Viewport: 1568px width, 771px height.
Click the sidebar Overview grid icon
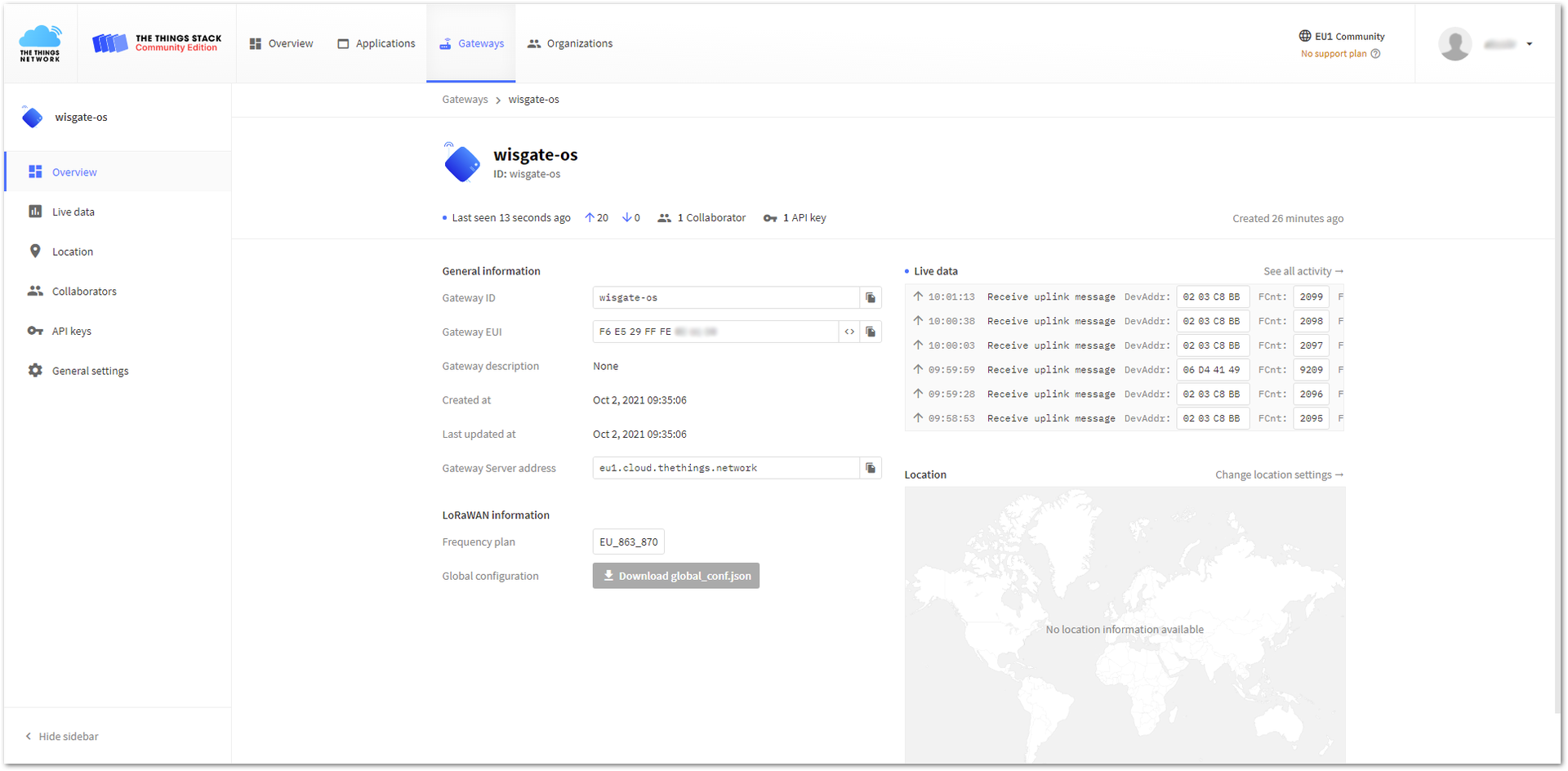click(x=35, y=172)
